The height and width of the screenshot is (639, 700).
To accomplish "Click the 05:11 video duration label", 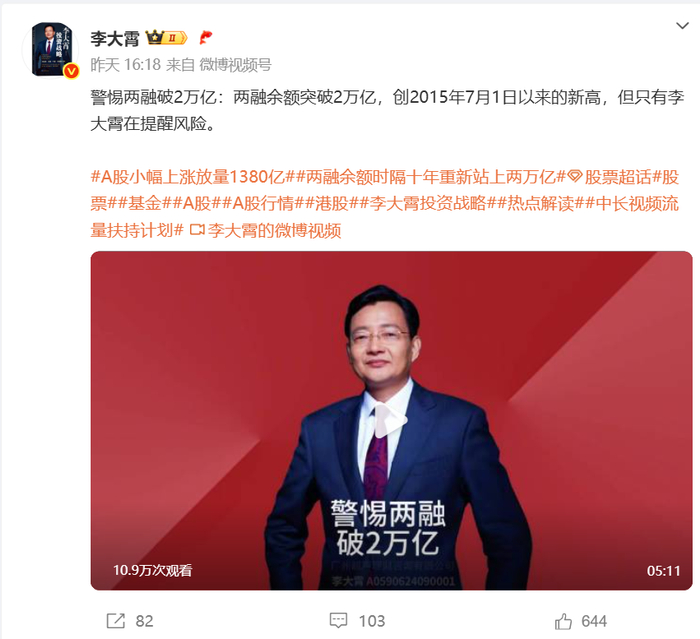I will [663, 570].
